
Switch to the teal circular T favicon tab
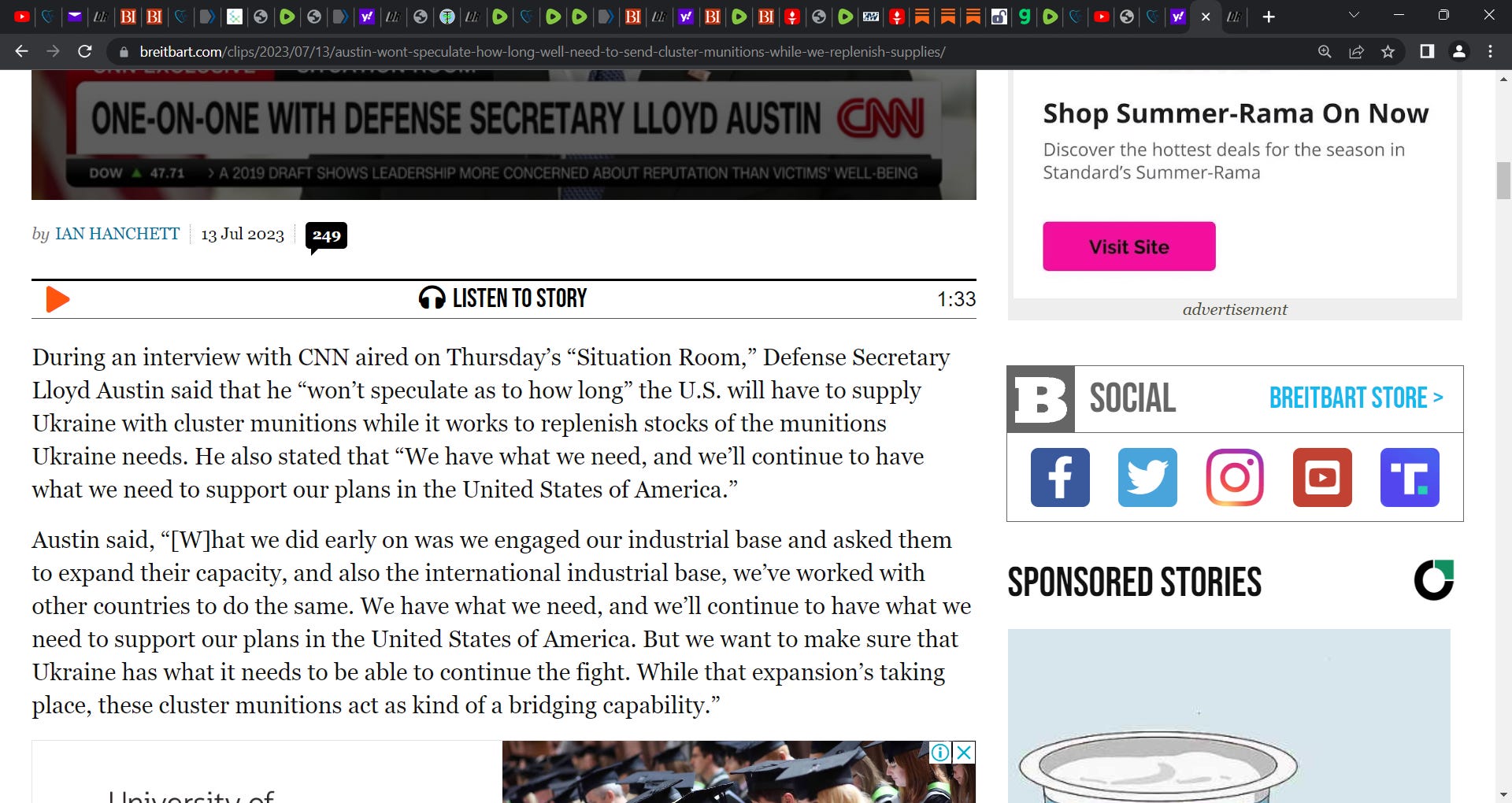click(x=447, y=17)
